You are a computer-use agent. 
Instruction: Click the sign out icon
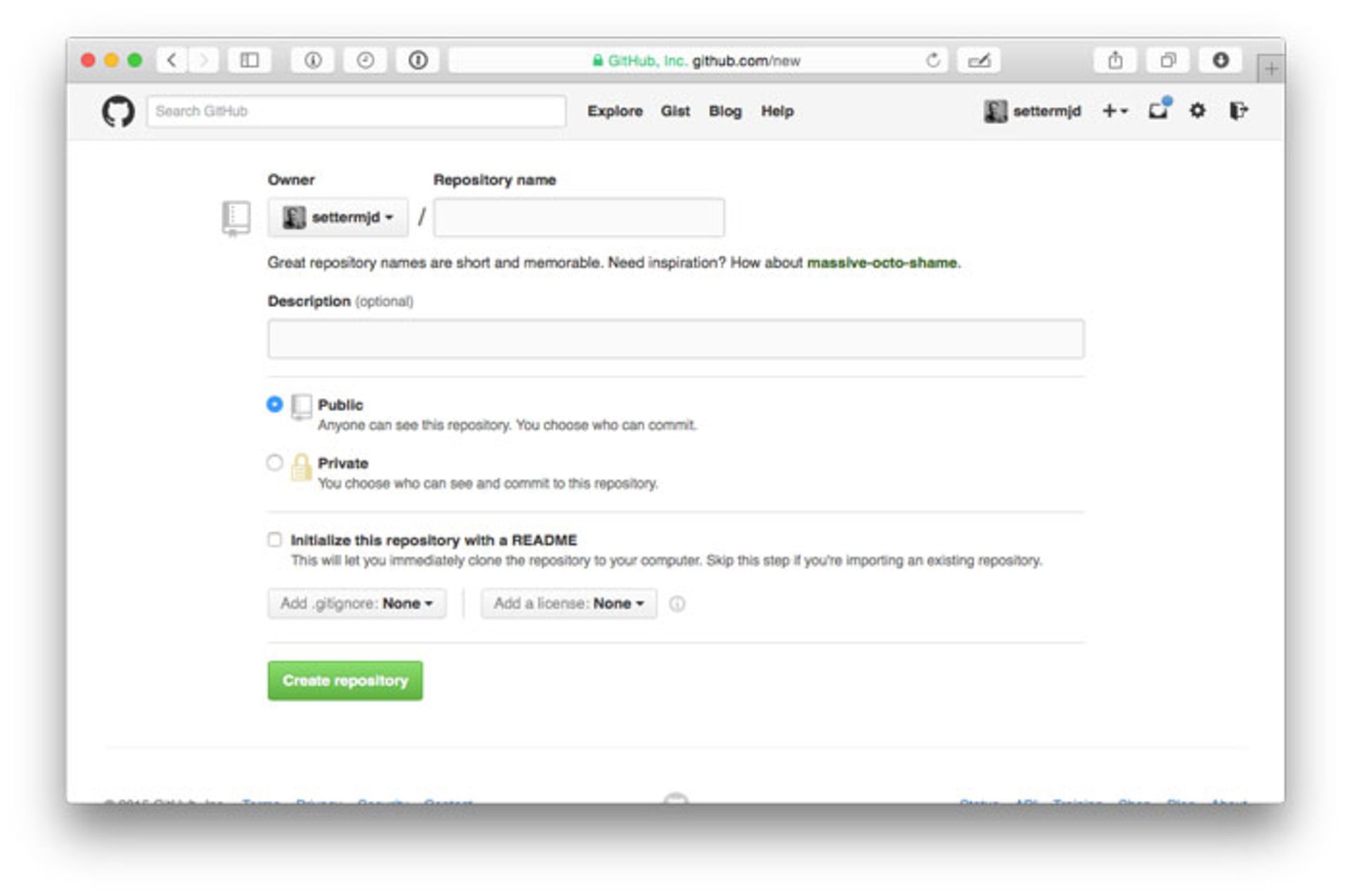(1238, 110)
